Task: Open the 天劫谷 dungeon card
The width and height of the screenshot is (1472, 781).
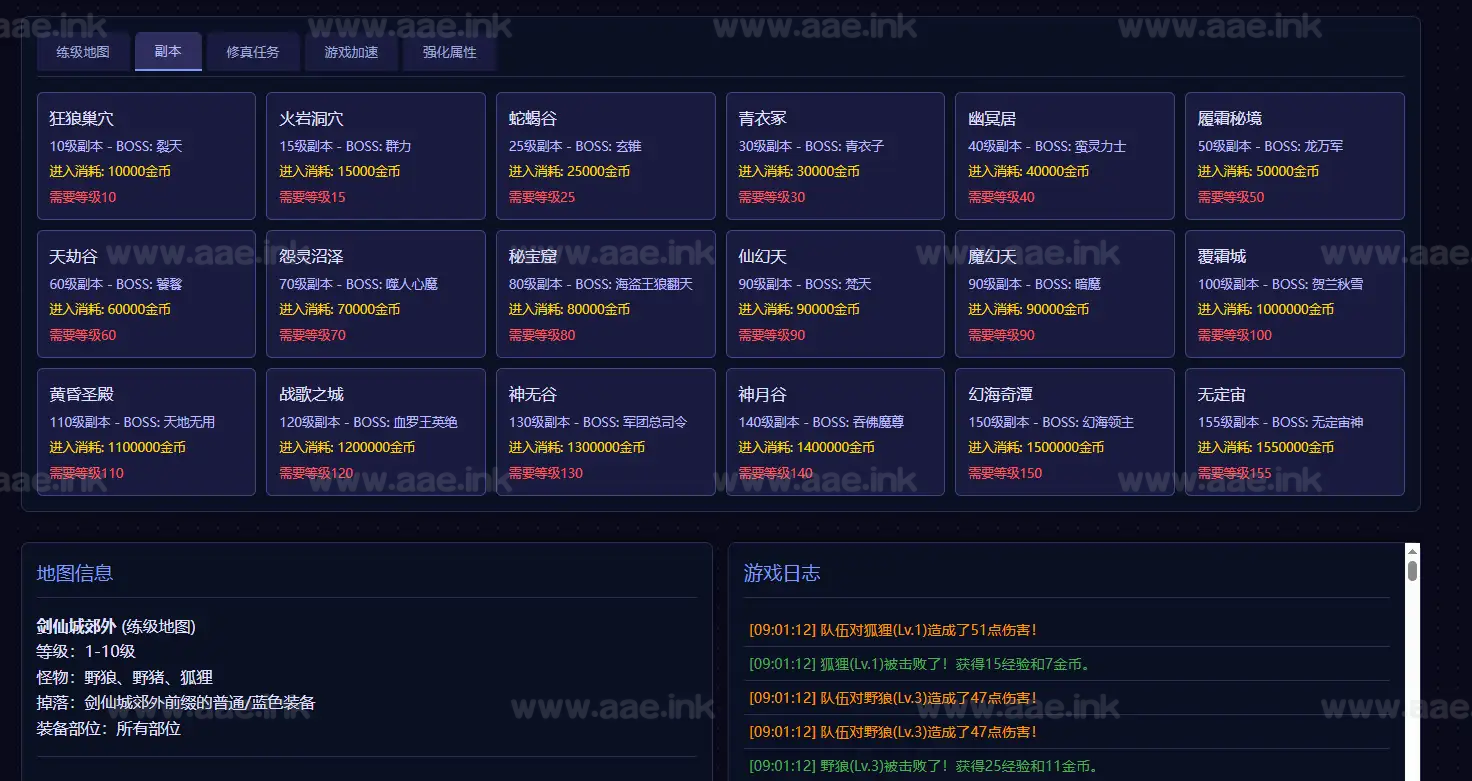Action: [146, 293]
